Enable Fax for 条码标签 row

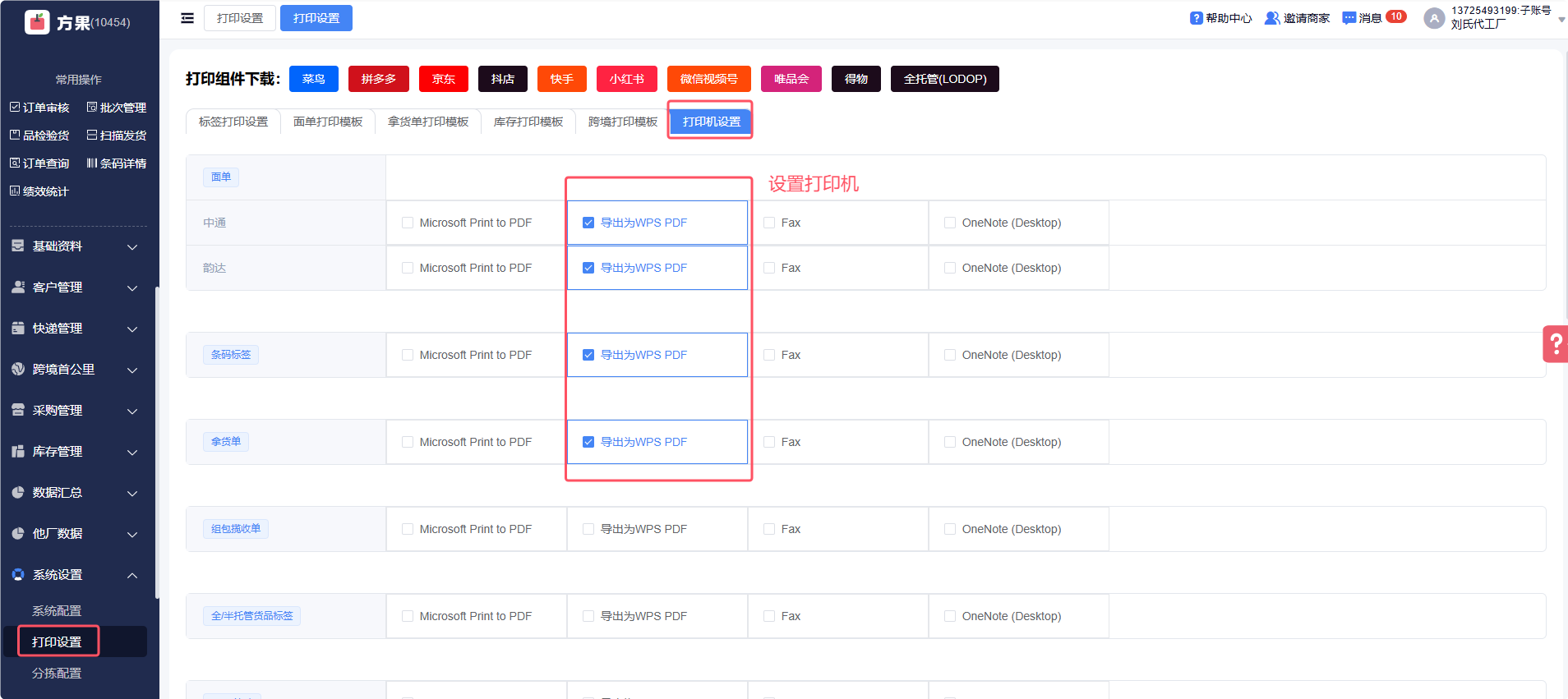(x=769, y=355)
